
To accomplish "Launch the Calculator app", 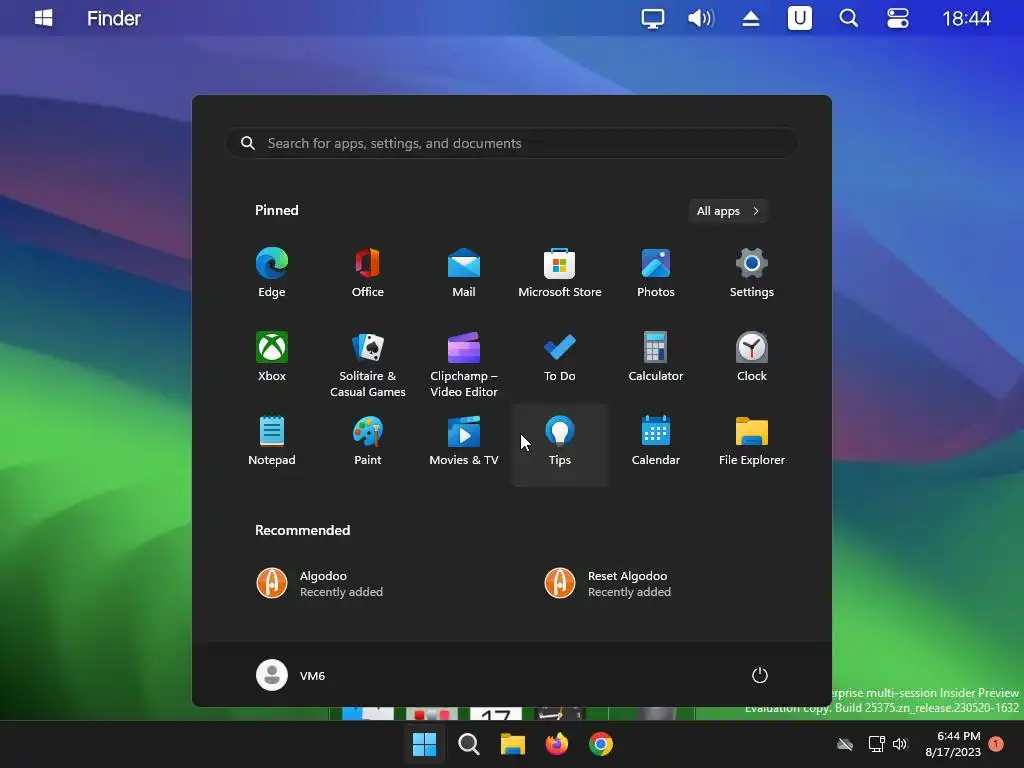I will [656, 356].
